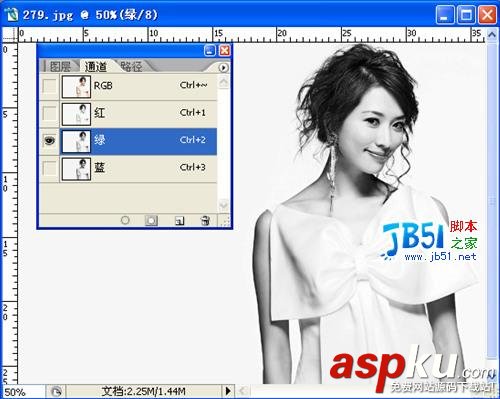The height and width of the screenshot is (399, 500).
Task: Open the Paths (路径) tab
Action: click(x=131, y=66)
